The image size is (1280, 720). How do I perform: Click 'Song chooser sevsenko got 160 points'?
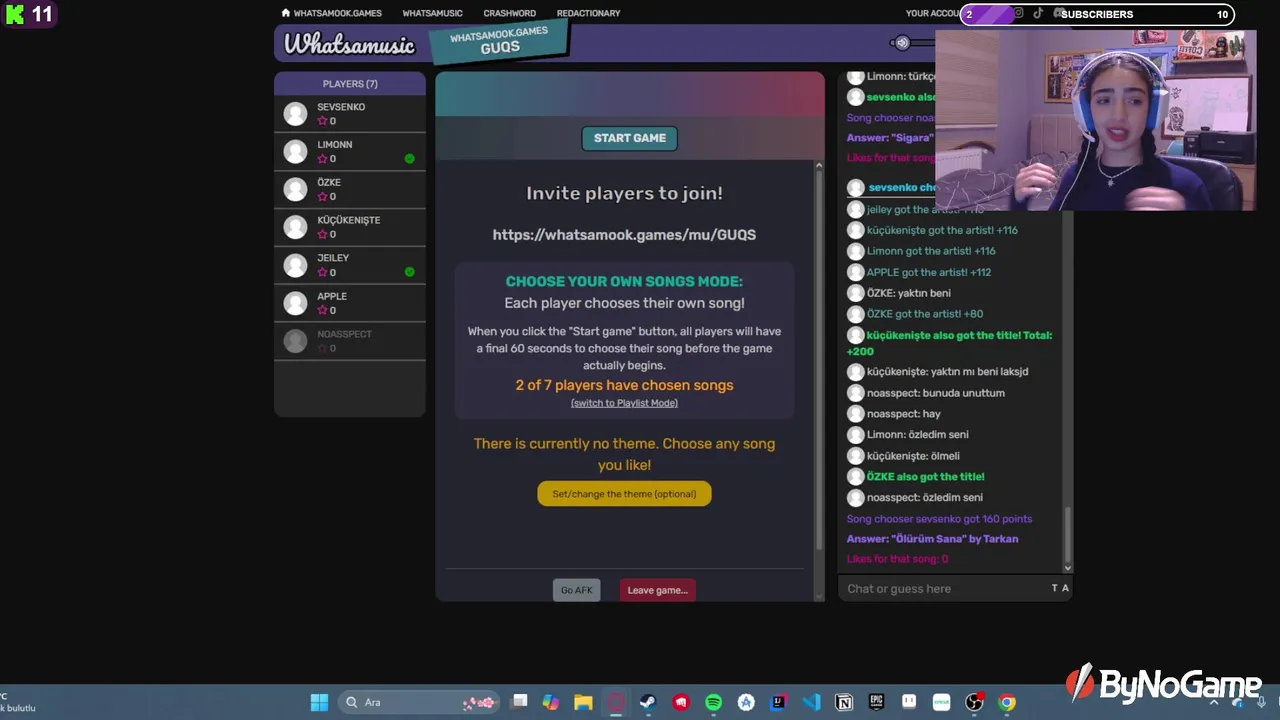pos(939,518)
